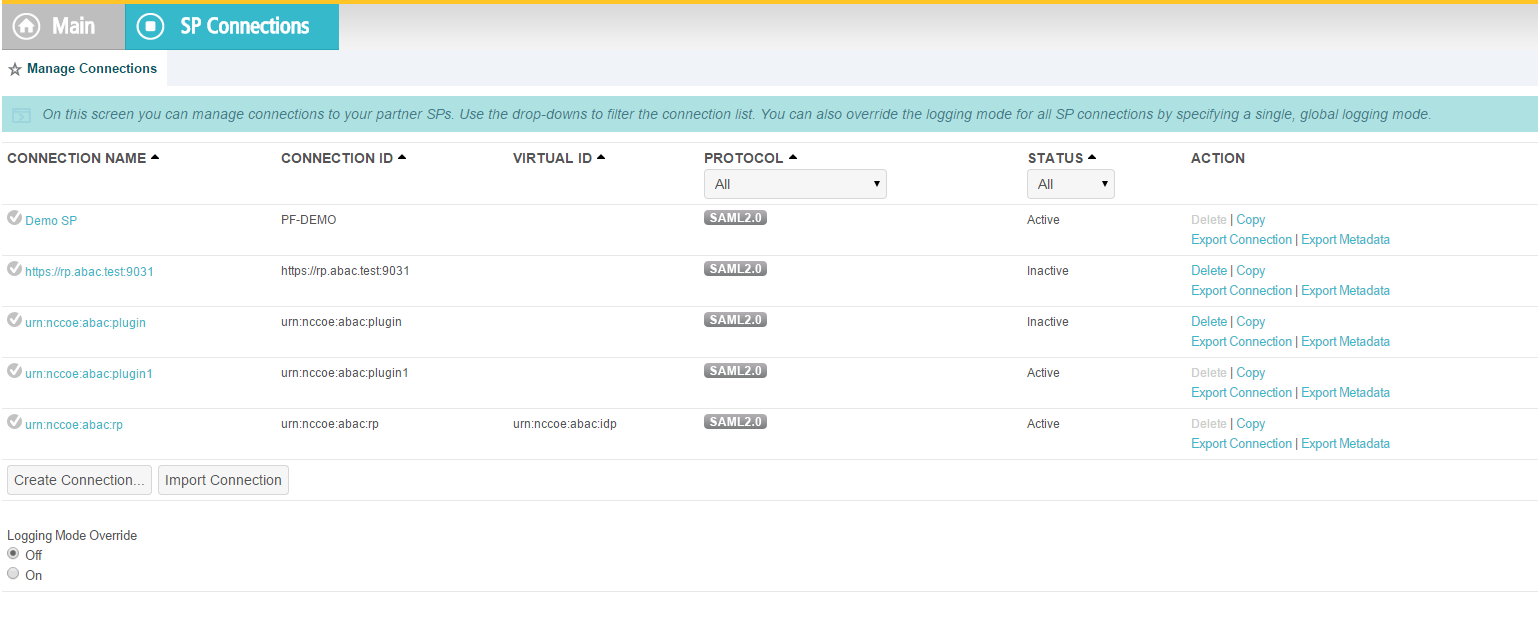1540x629 pixels.
Task: Export Connection for urn:nccoe:abac:plugin
Action: 1241,342
